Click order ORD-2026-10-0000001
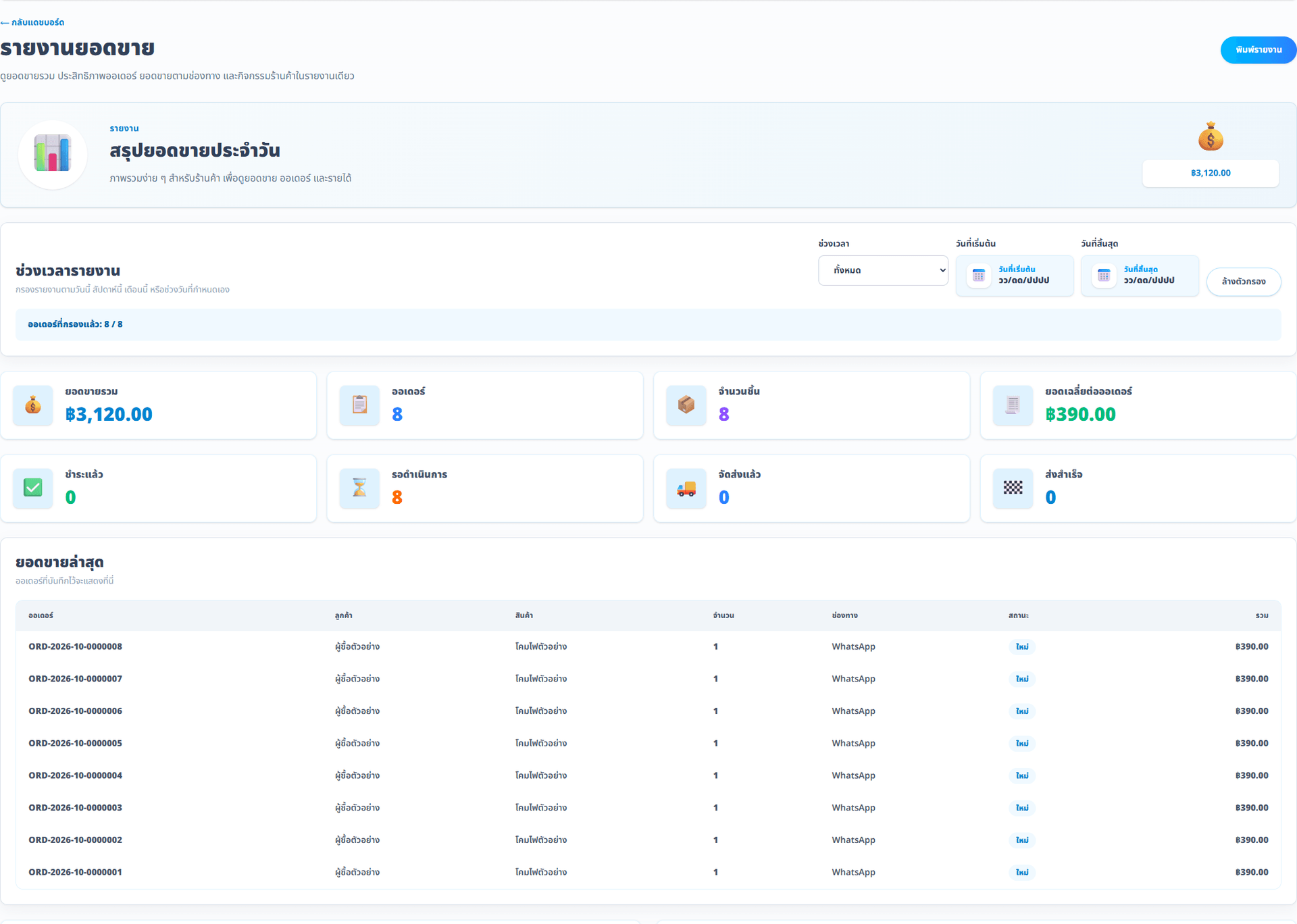 pos(75,872)
